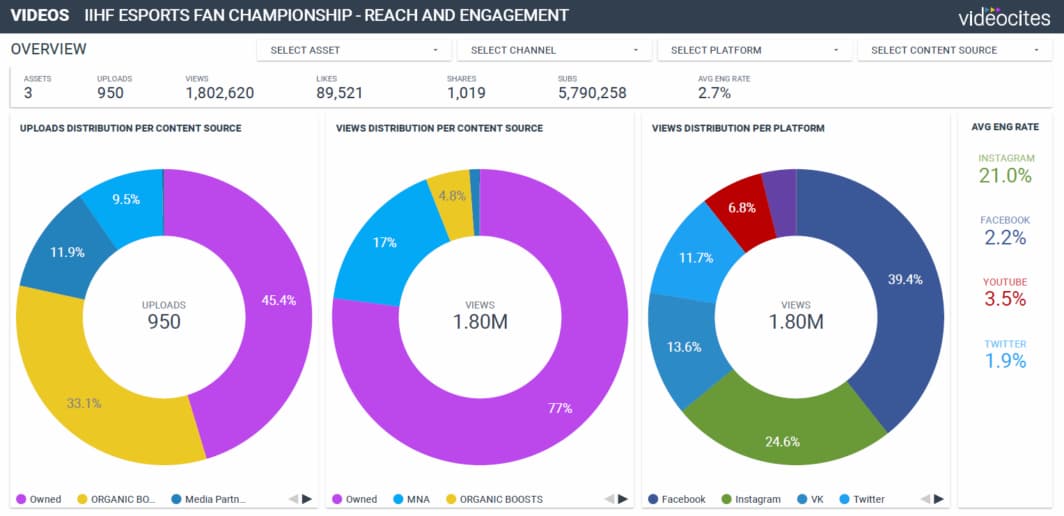Click previous arrow in views per platform legend
Image resolution: width=1064 pixels, height=516 pixels.
925,499
